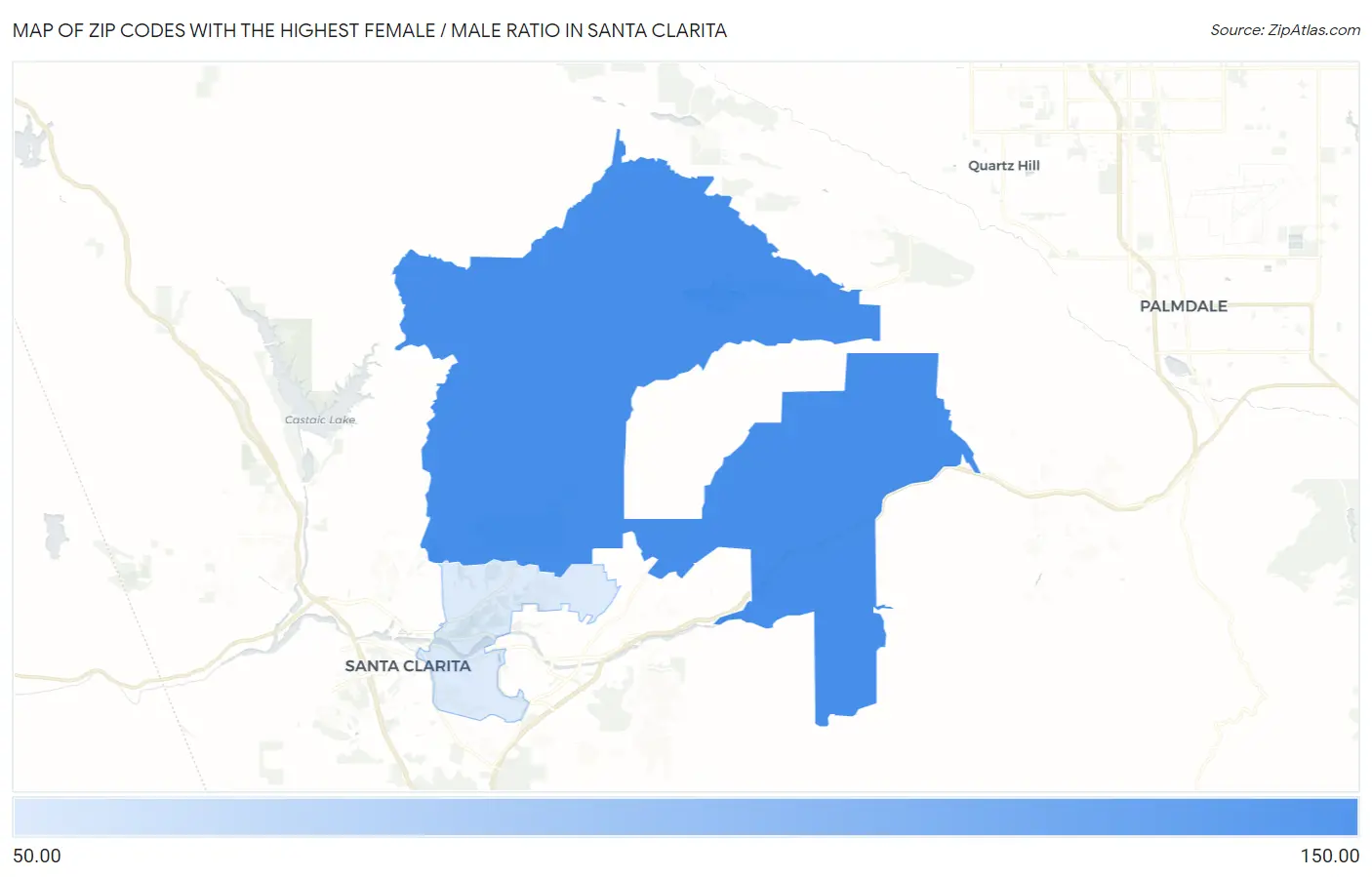Click the SANTA CLARITA city label
Screen dimensions: 1372x877
coord(408,666)
